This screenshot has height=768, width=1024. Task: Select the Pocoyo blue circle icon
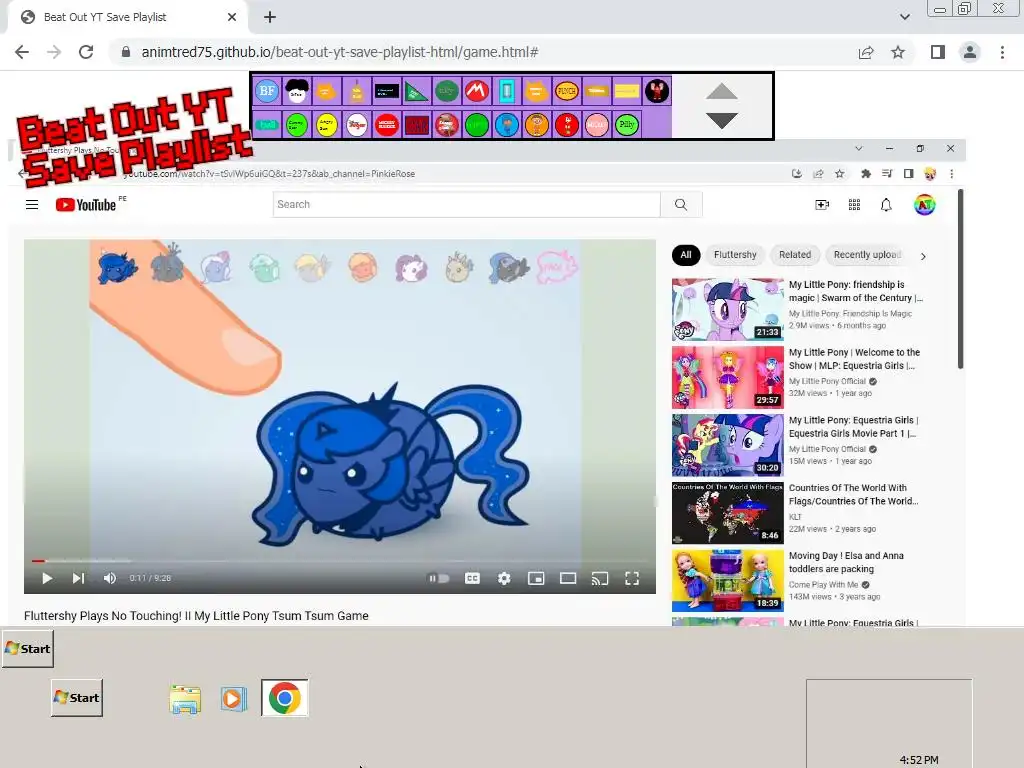pyautogui.click(x=507, y=125)
